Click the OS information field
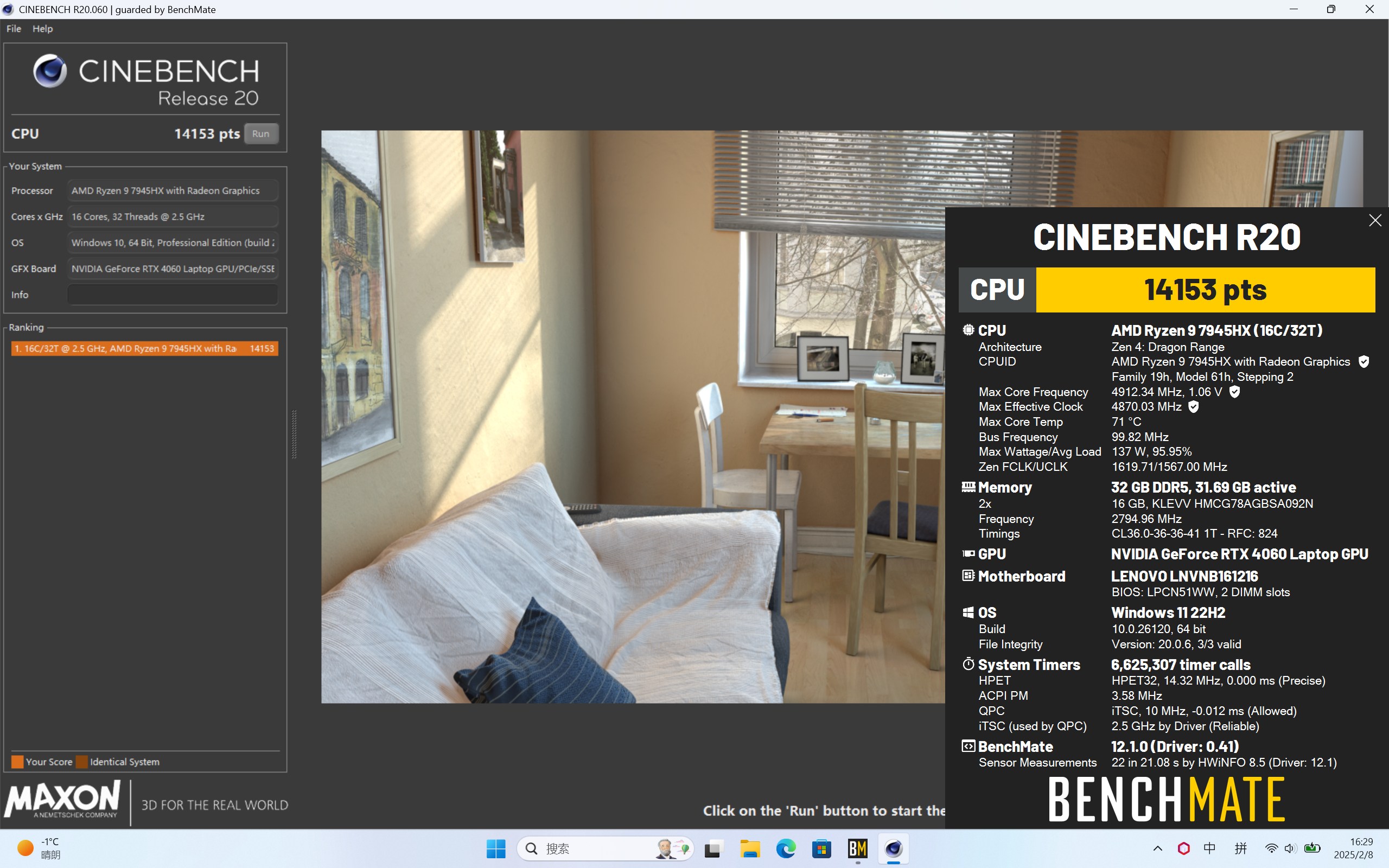The height and width of the screenshot is (868, 1389). tap(173, 243)
